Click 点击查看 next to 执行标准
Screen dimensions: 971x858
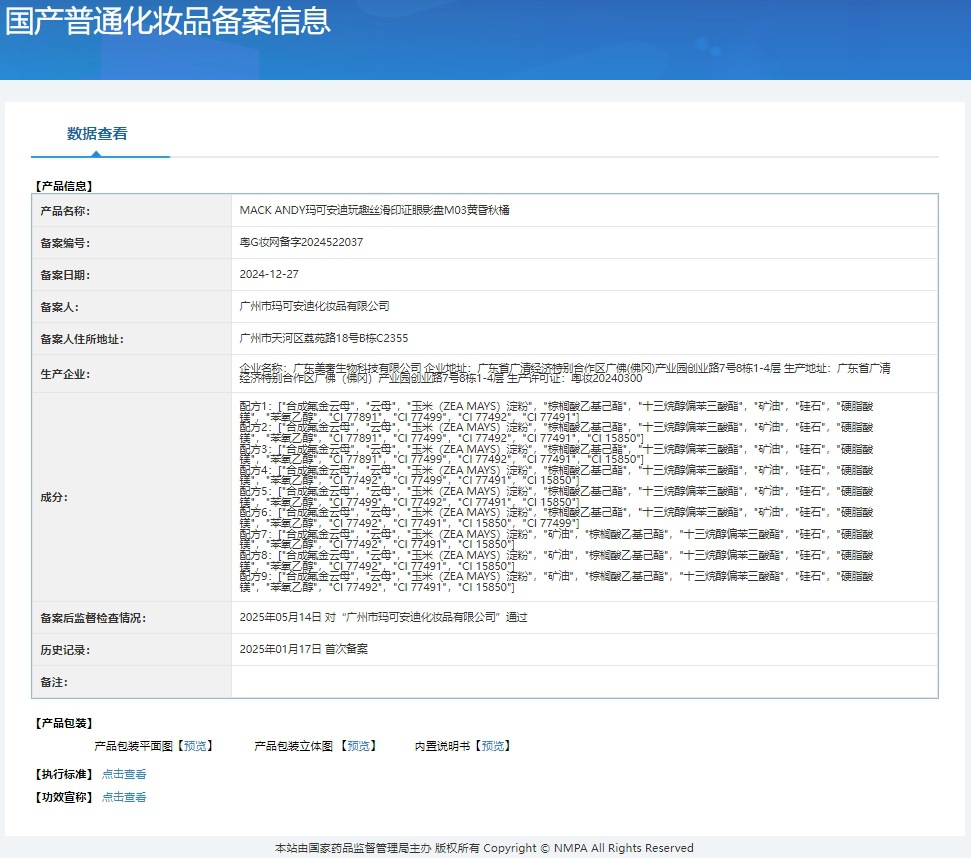coord(124,774)
